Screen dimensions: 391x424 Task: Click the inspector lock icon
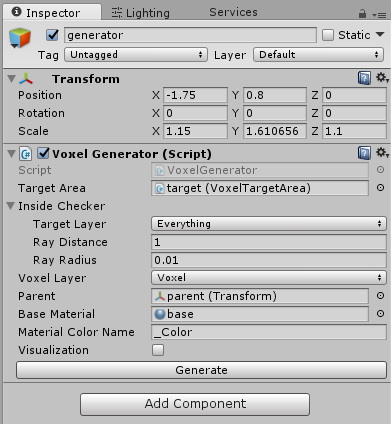362,14
